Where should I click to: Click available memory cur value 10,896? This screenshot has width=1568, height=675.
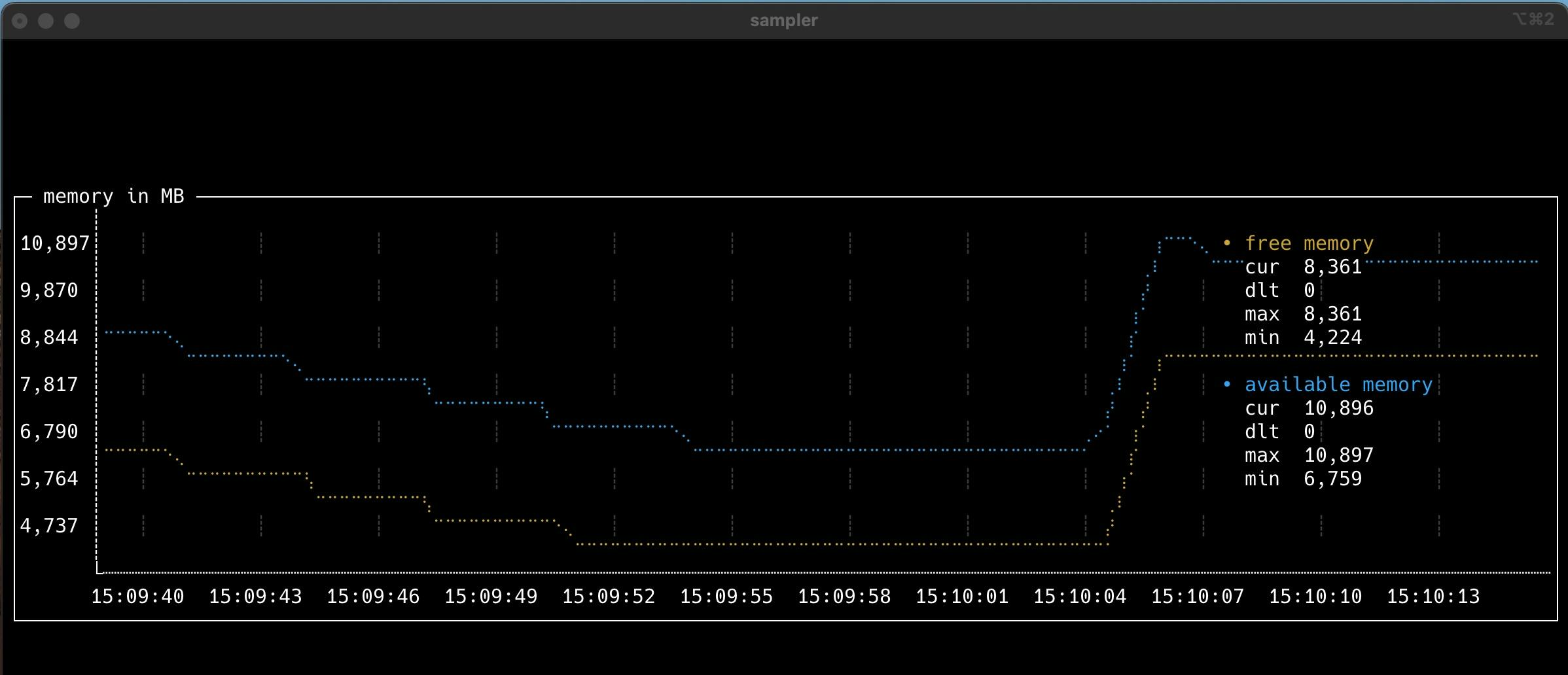point(1338,408)
